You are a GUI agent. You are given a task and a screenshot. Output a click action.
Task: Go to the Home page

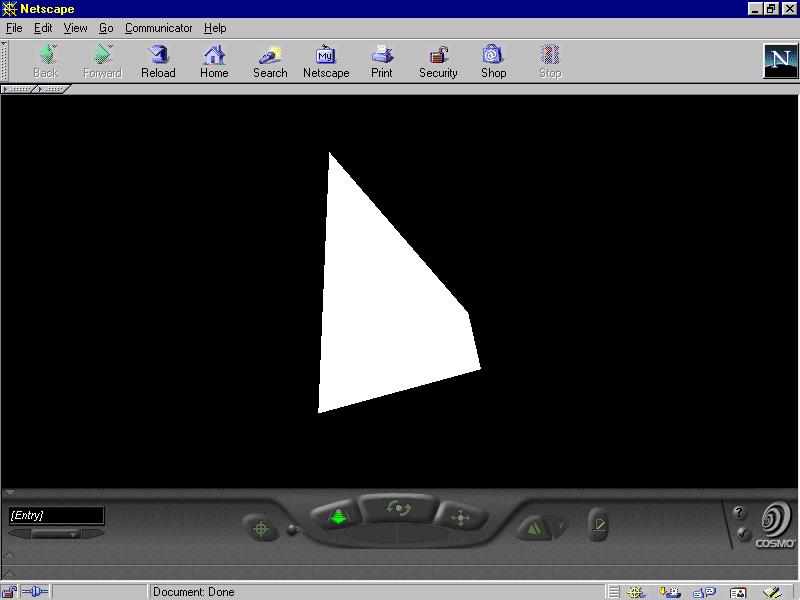(214, 61)
